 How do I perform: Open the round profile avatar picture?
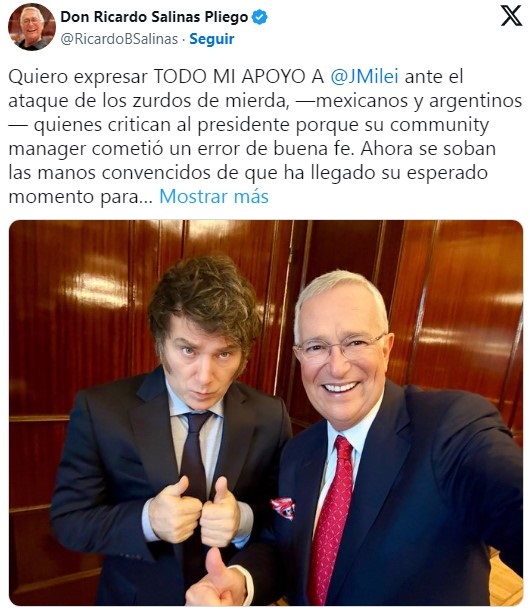[32, 27]
